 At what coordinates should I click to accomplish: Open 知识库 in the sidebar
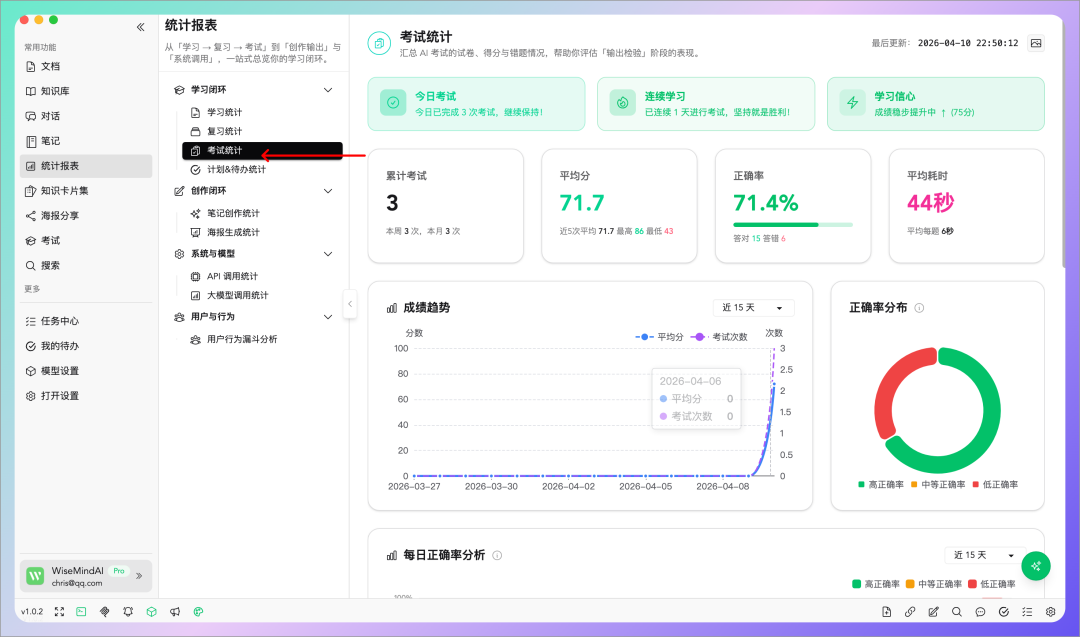(x=86, y=91)
